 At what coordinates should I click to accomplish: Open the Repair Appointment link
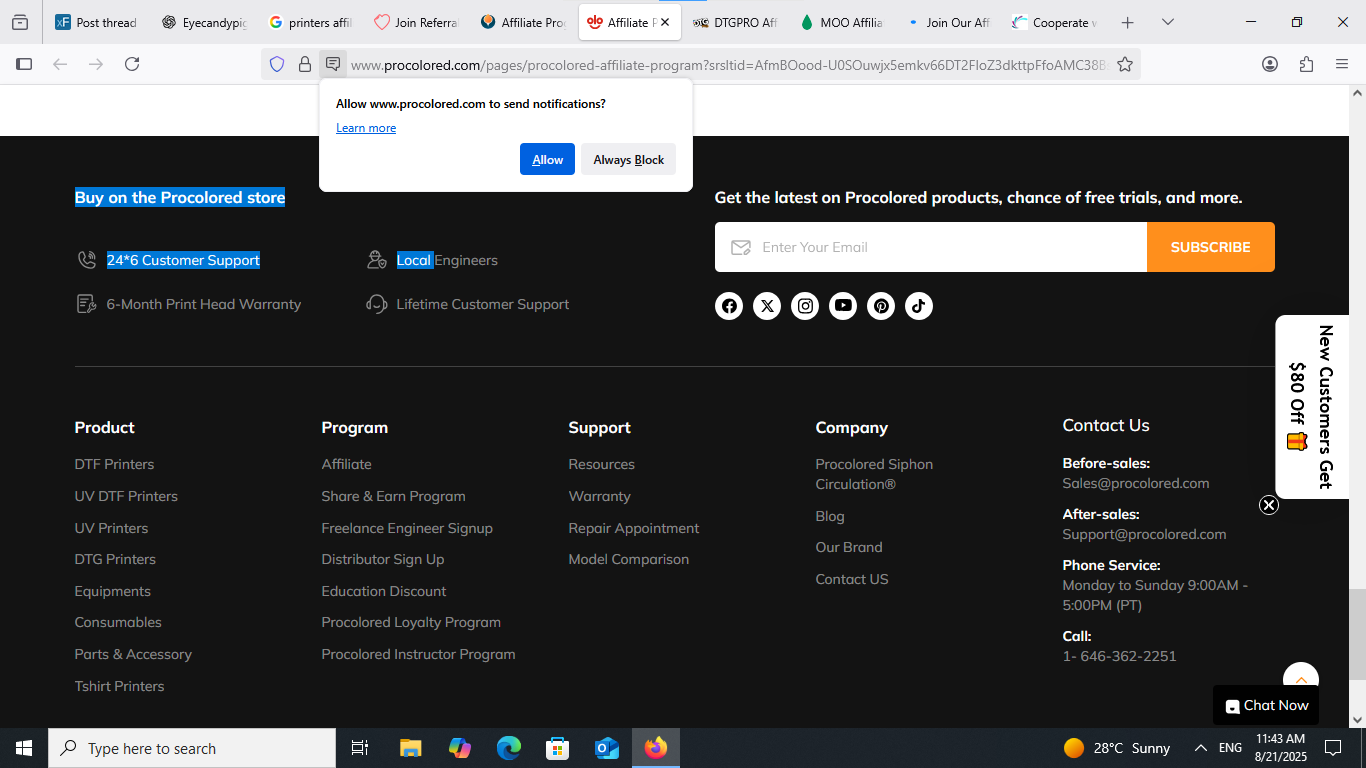[x=634, y=528]
